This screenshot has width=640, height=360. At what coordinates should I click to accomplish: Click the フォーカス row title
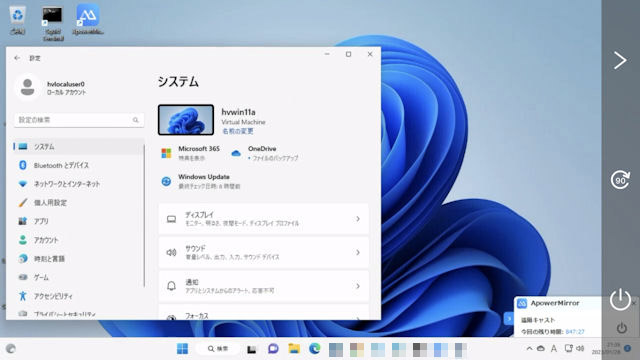[197, 316]
